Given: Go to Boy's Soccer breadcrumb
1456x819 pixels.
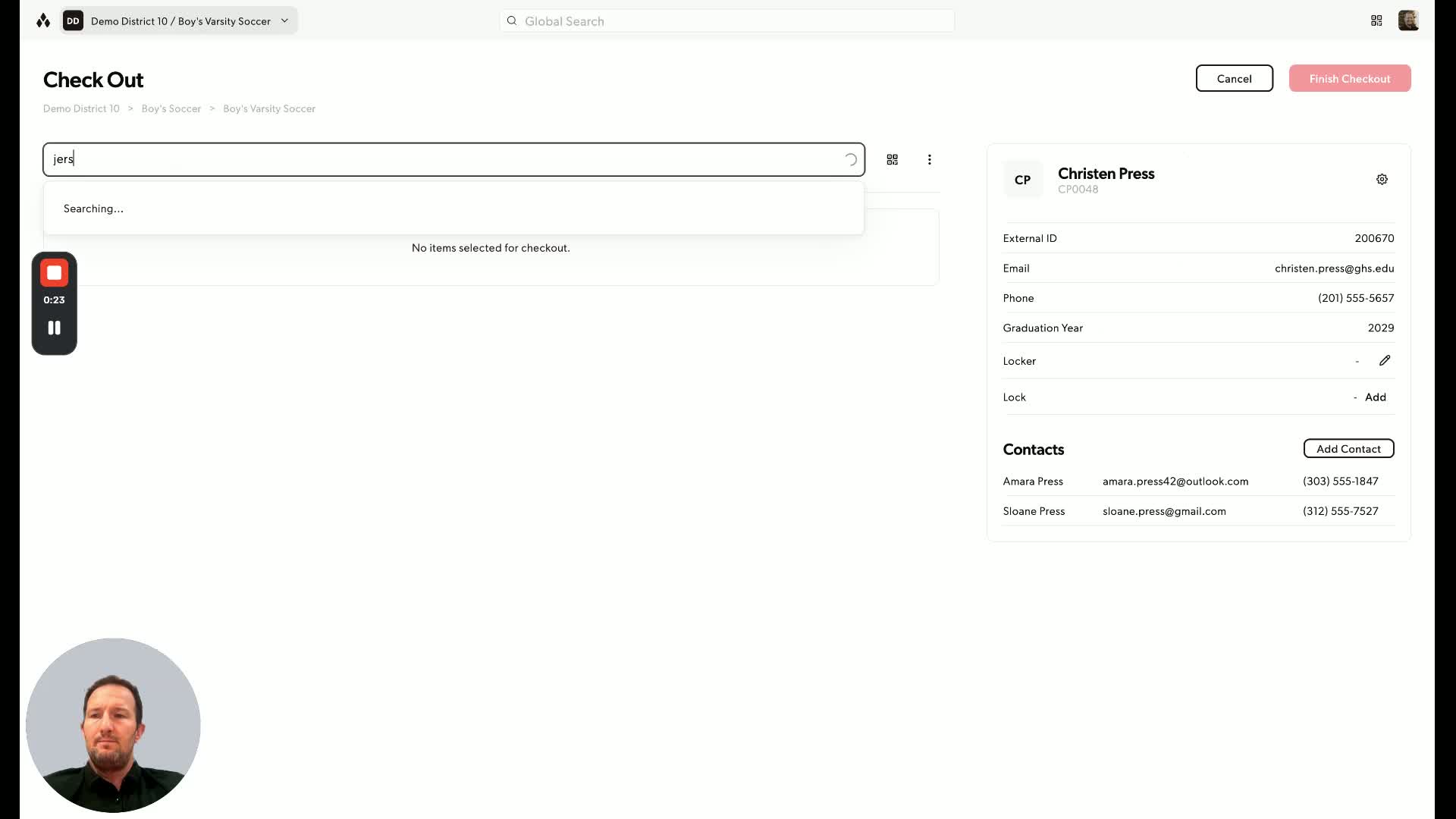Looking at the screenshot, I should coord(171,108).
